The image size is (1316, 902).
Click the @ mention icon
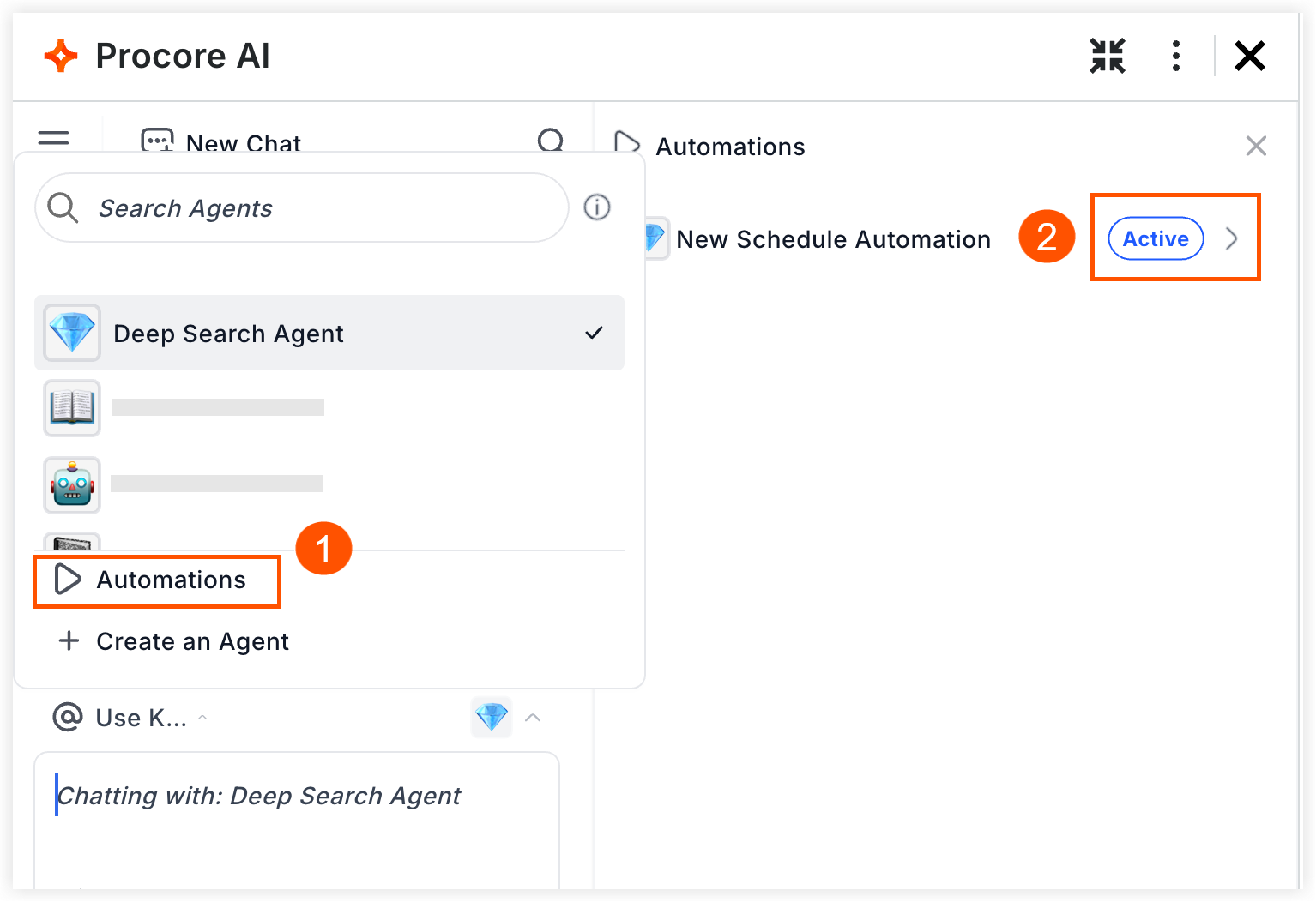tap(68, 717)
